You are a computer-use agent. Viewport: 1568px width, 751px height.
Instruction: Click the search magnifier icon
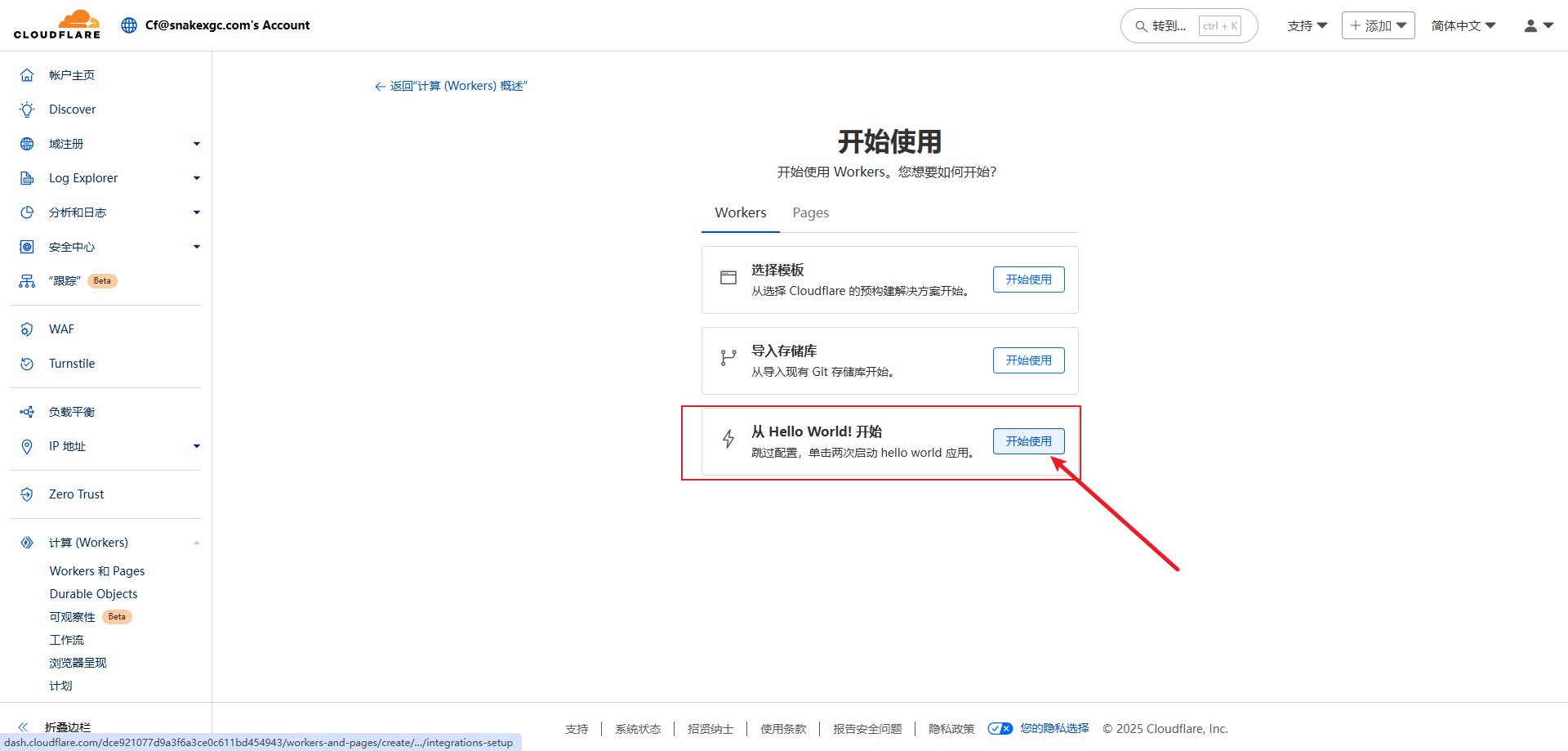tap(1141, 26)
